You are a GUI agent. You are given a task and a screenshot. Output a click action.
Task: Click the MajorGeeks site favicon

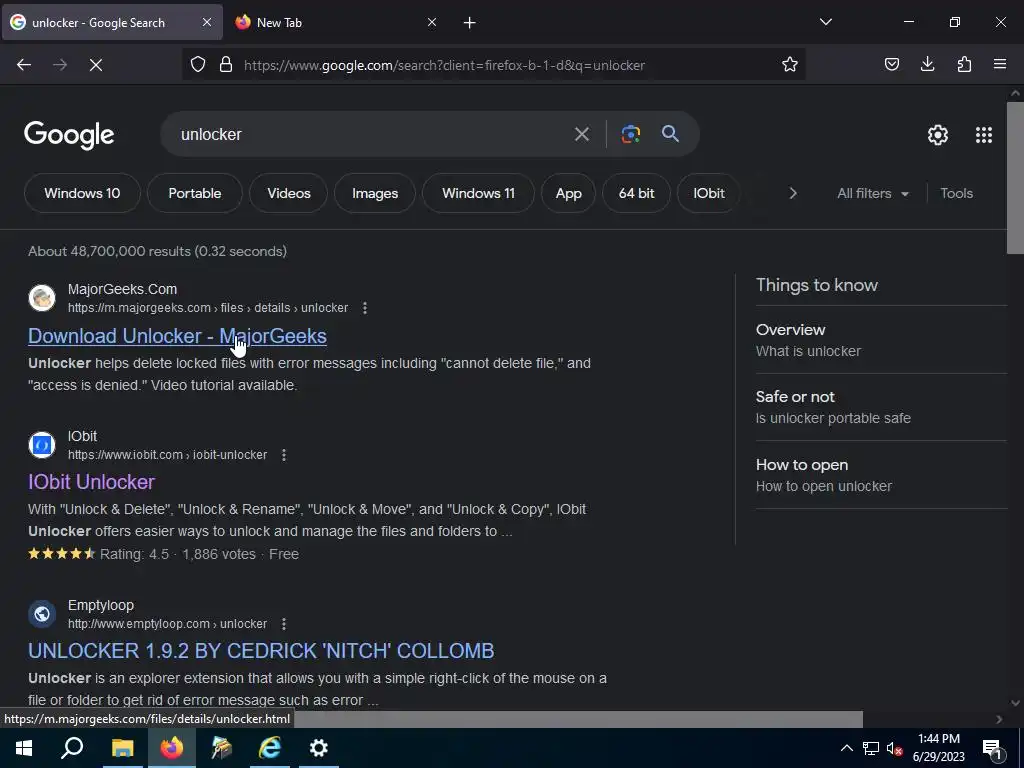pyautogui.click(x=42, y=298)
